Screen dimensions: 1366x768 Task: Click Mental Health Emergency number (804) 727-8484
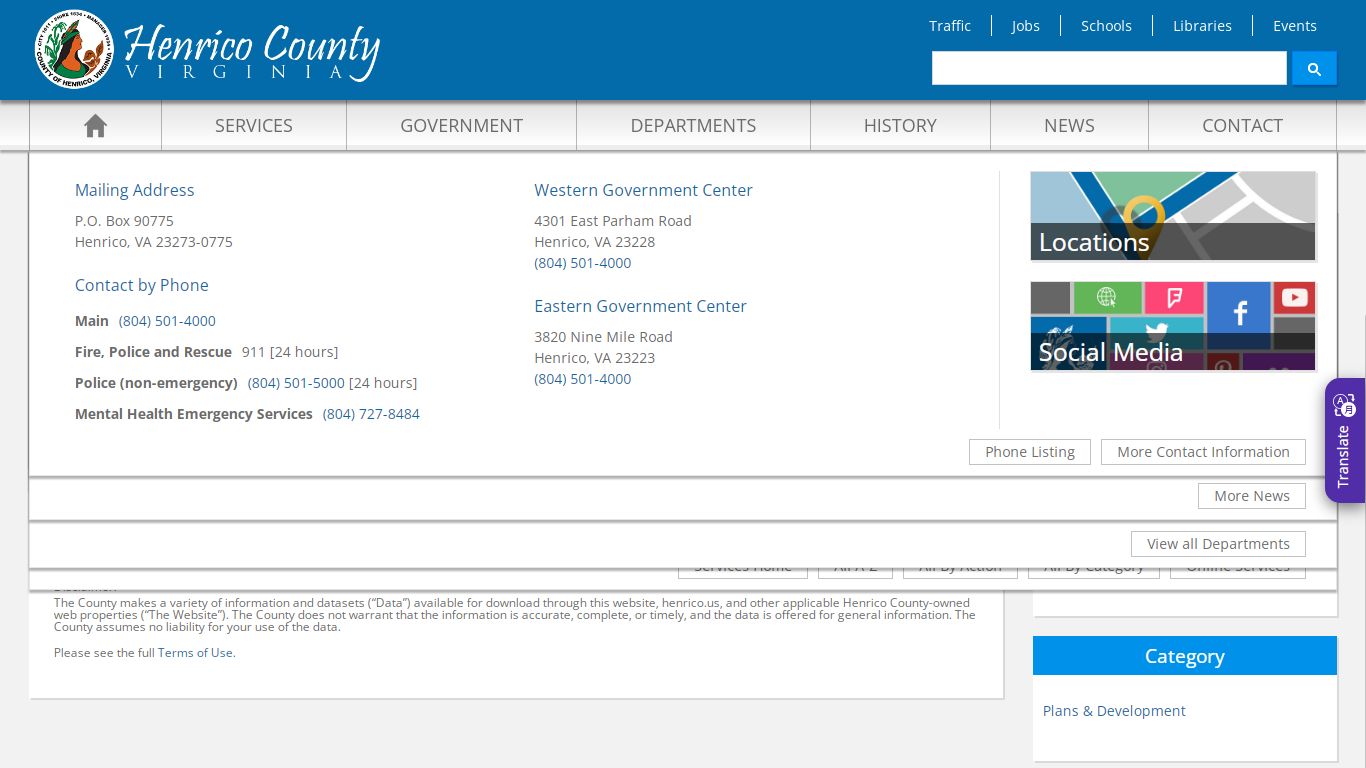point(371,414)
